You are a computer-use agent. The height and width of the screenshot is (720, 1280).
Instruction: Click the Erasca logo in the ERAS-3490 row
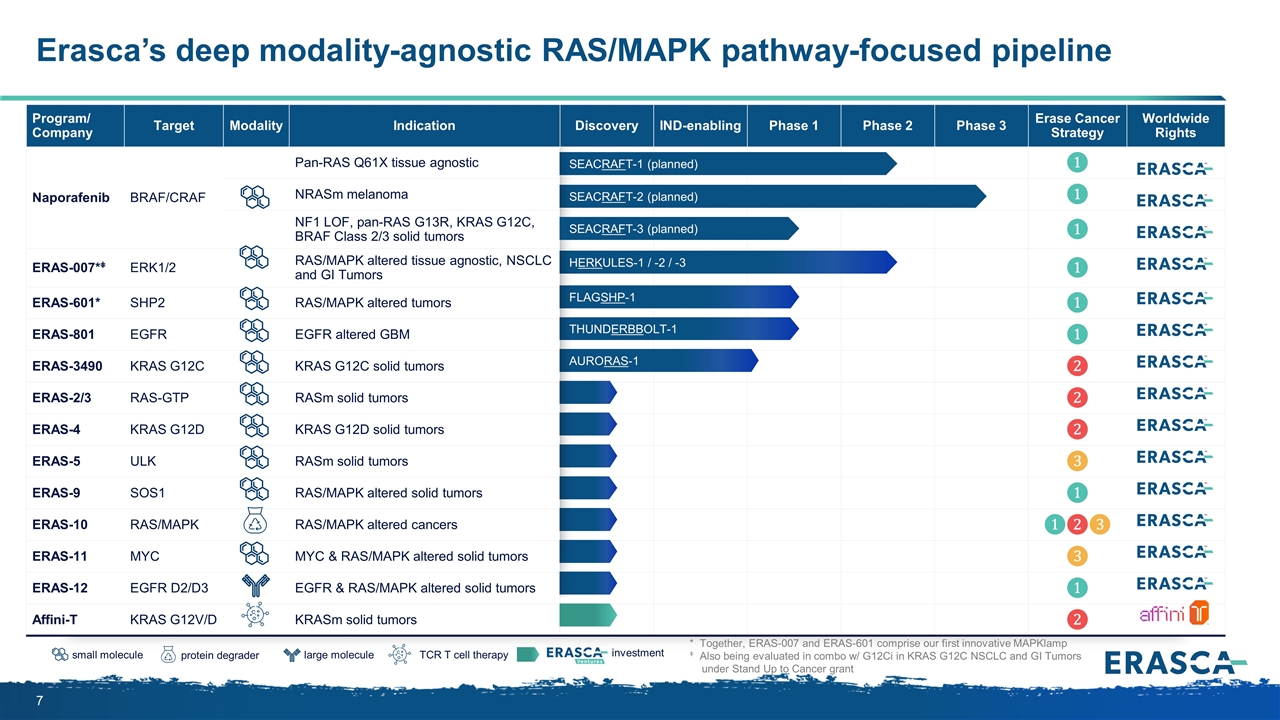coord(1175,361)
